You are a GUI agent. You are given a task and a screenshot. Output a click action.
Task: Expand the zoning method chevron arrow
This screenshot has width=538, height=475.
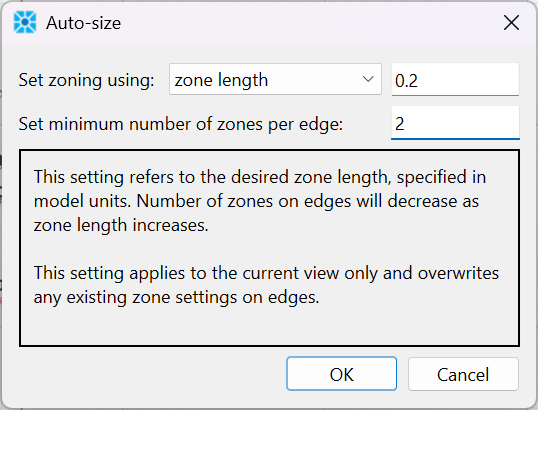(368, 79)
